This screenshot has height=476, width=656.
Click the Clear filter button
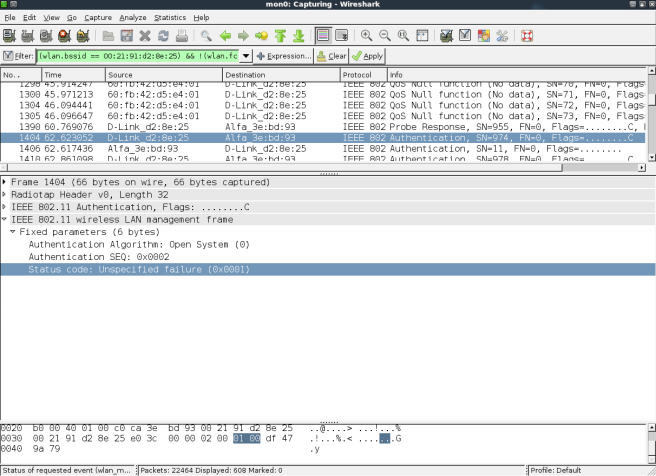(x=332, y=56)
